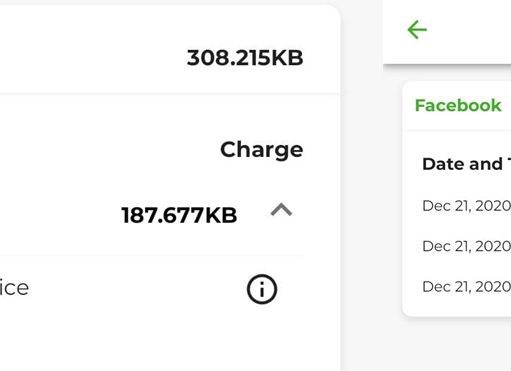Select the 187.677KB usage value
511x371 pixels.
pyautogui.click(x=179, y=215)
